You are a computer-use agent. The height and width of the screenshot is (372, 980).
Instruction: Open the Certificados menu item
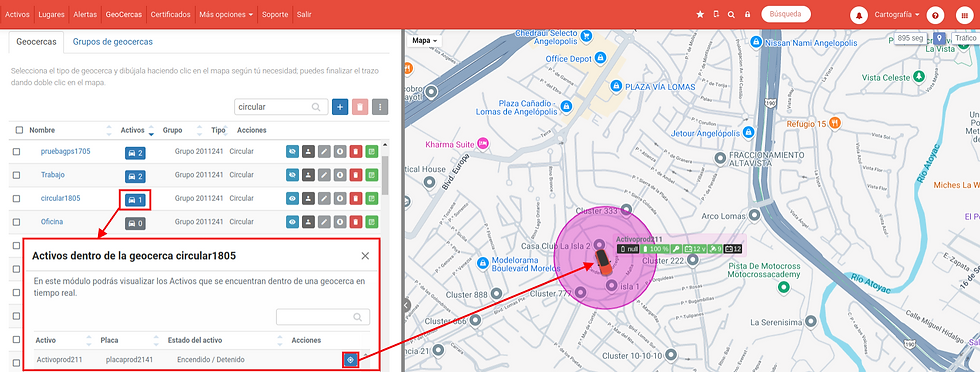click(x=171, y=14)
